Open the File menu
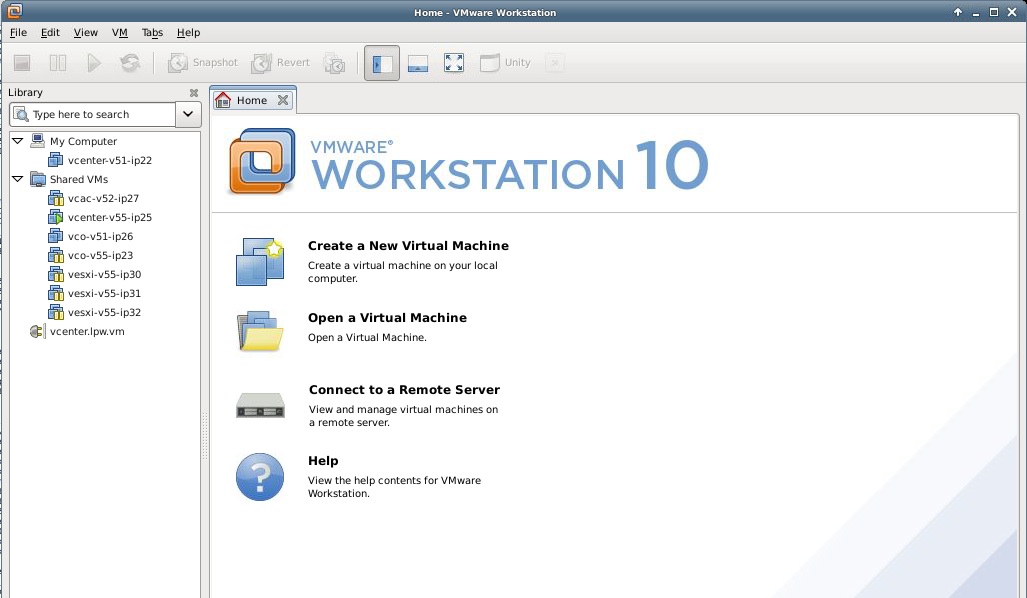The width and height of the screenshot is (1027, 598). click(18, 33)
